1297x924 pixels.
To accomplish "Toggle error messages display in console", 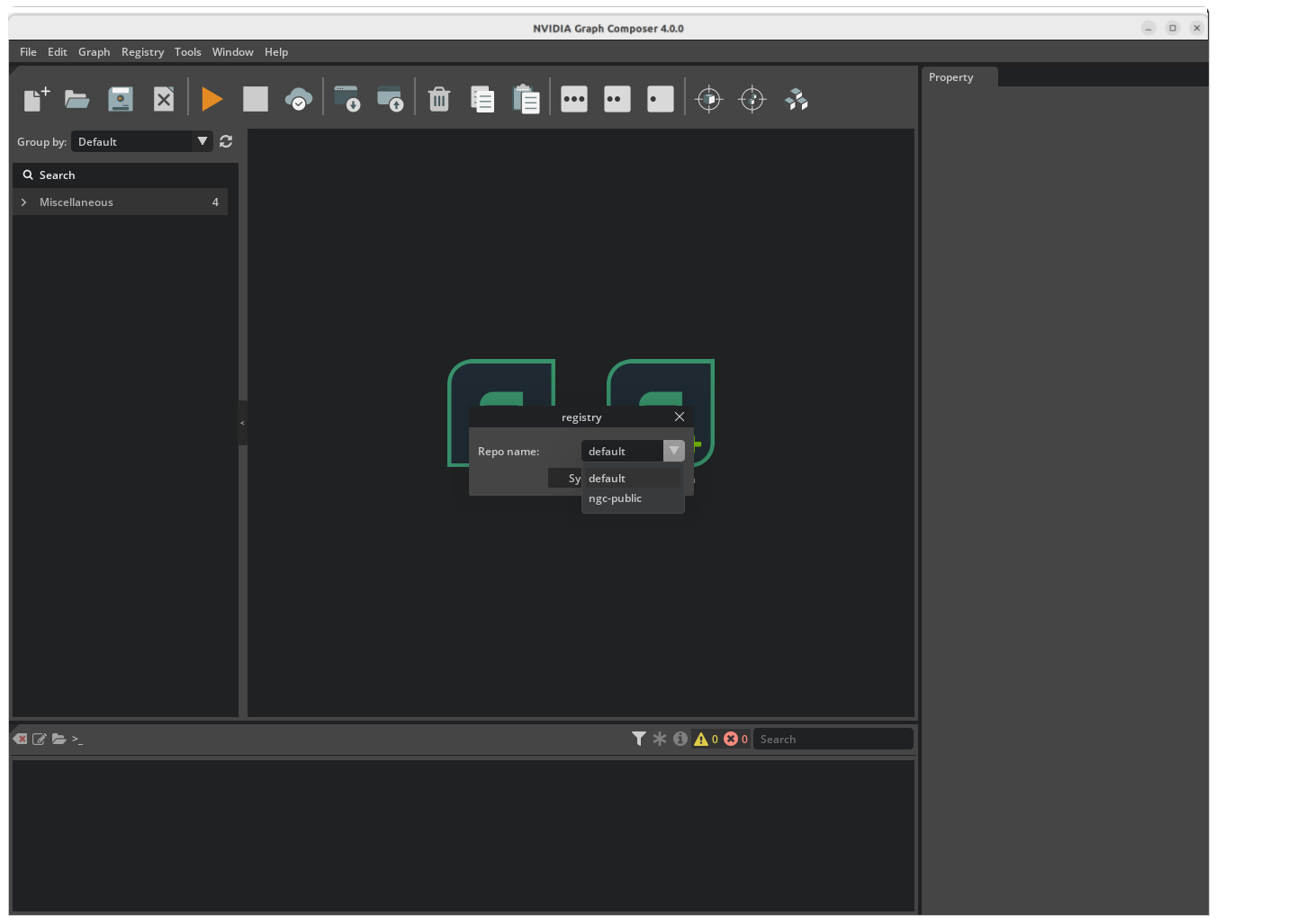I will tap(731, 738).
